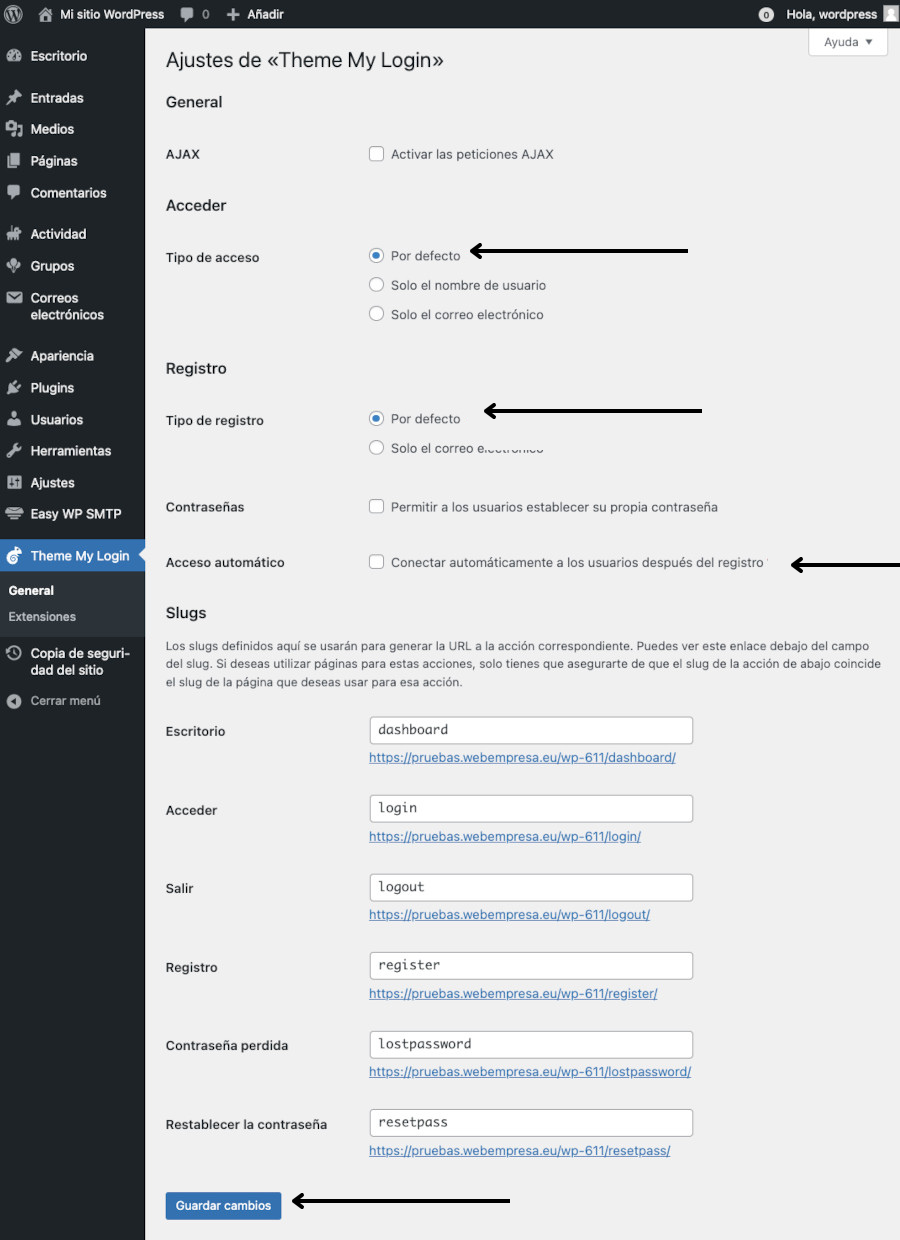Click the Correos electrónicos envelope icon
Viewport: 900px width, 1240px height.
tap(14, 298)
